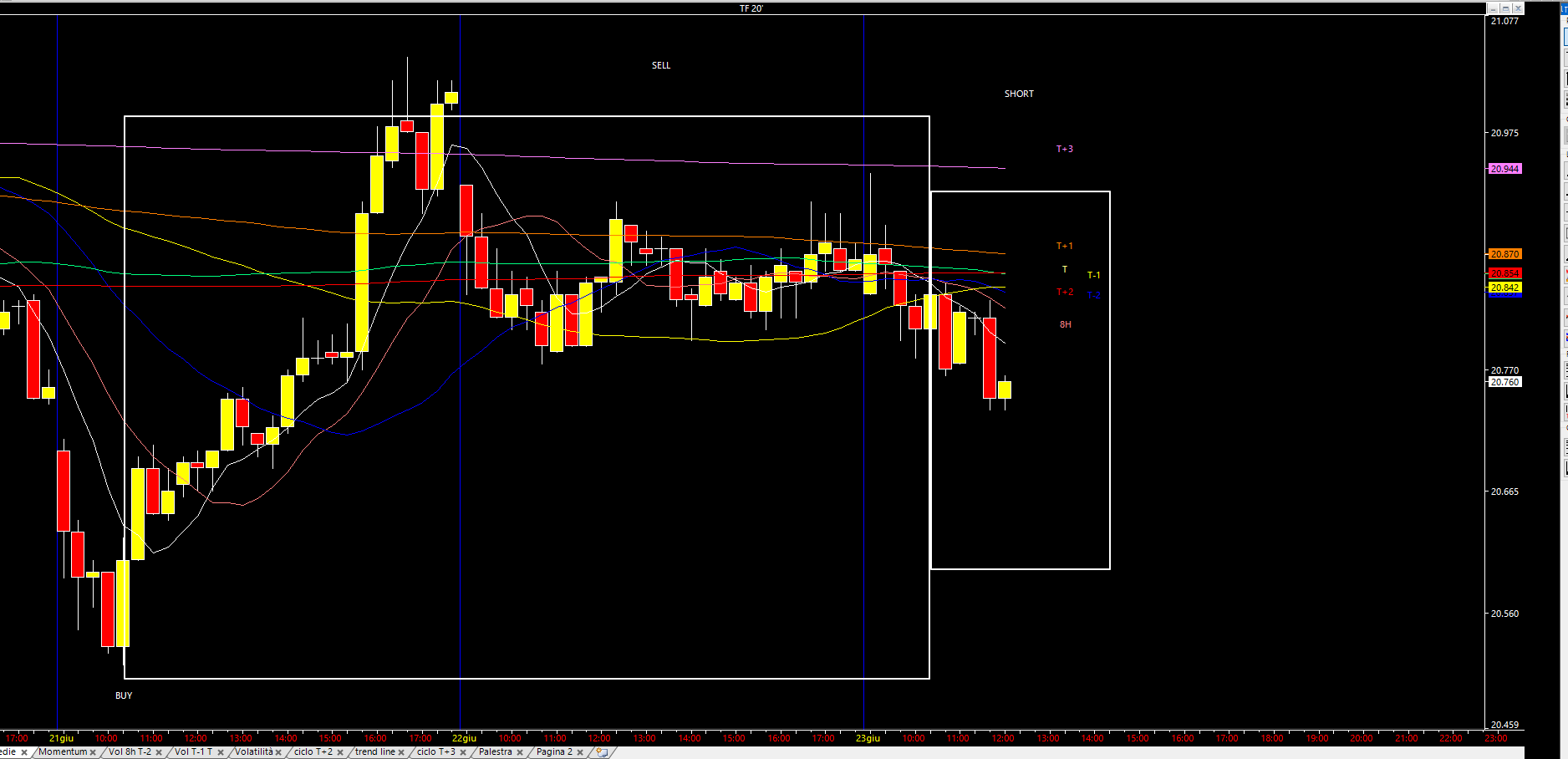Select the yellow 20.842 price tag
The height and width of the screenshot is (759, 1568).
[x=1505, y=288]
